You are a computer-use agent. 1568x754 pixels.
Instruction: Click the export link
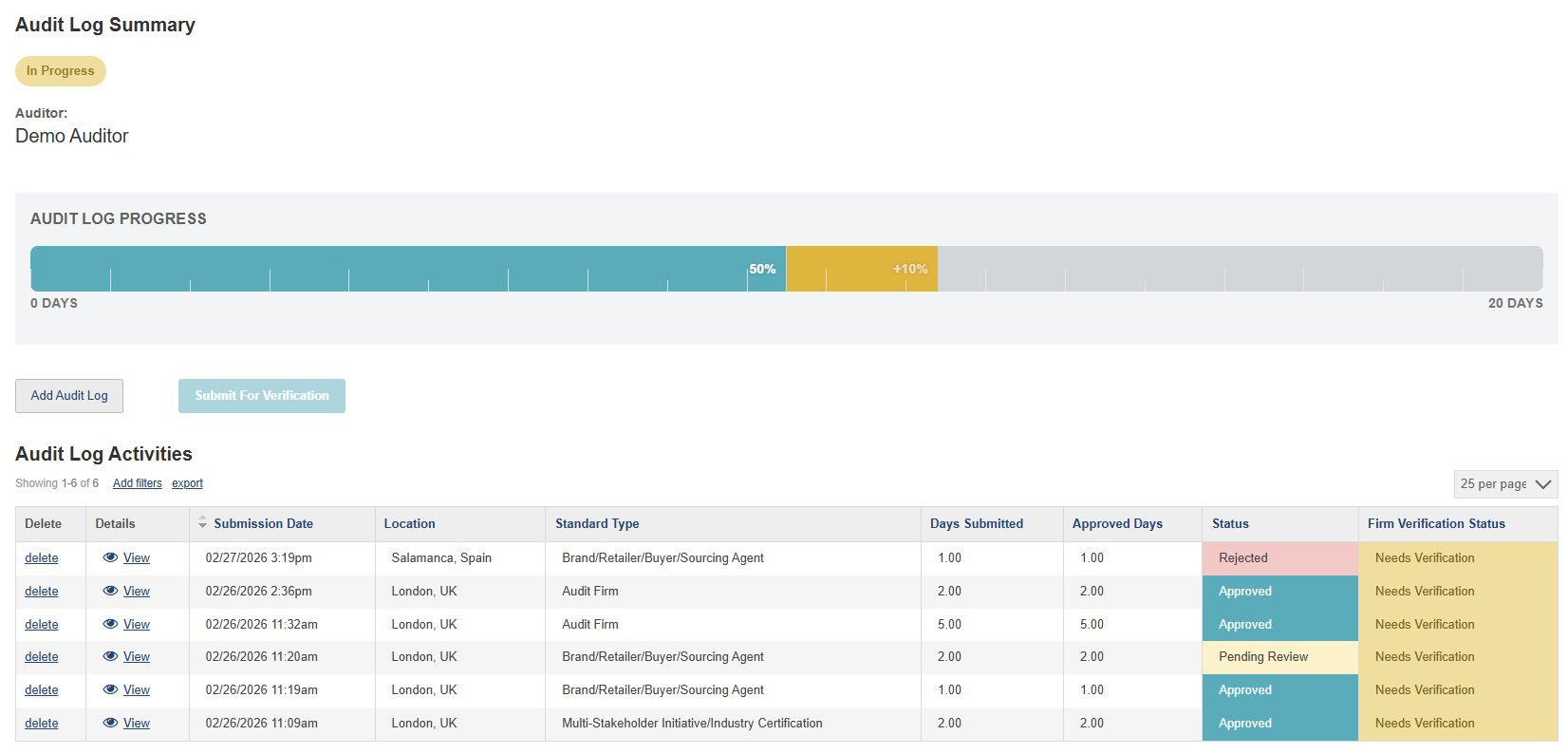tap(187, 483)
